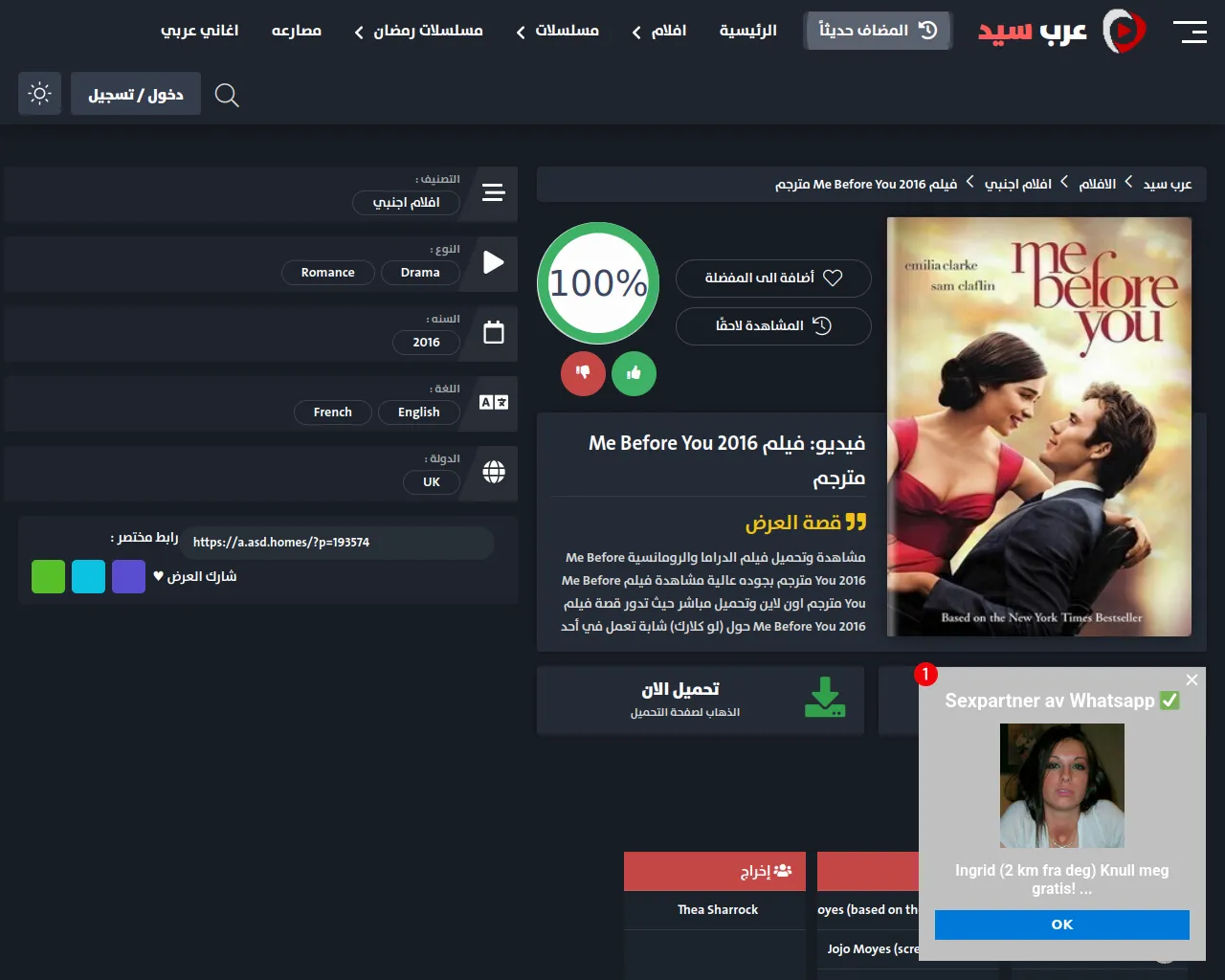Select the English language tag
Viewport: 1225px width, 980px height.
coord(419,412)
